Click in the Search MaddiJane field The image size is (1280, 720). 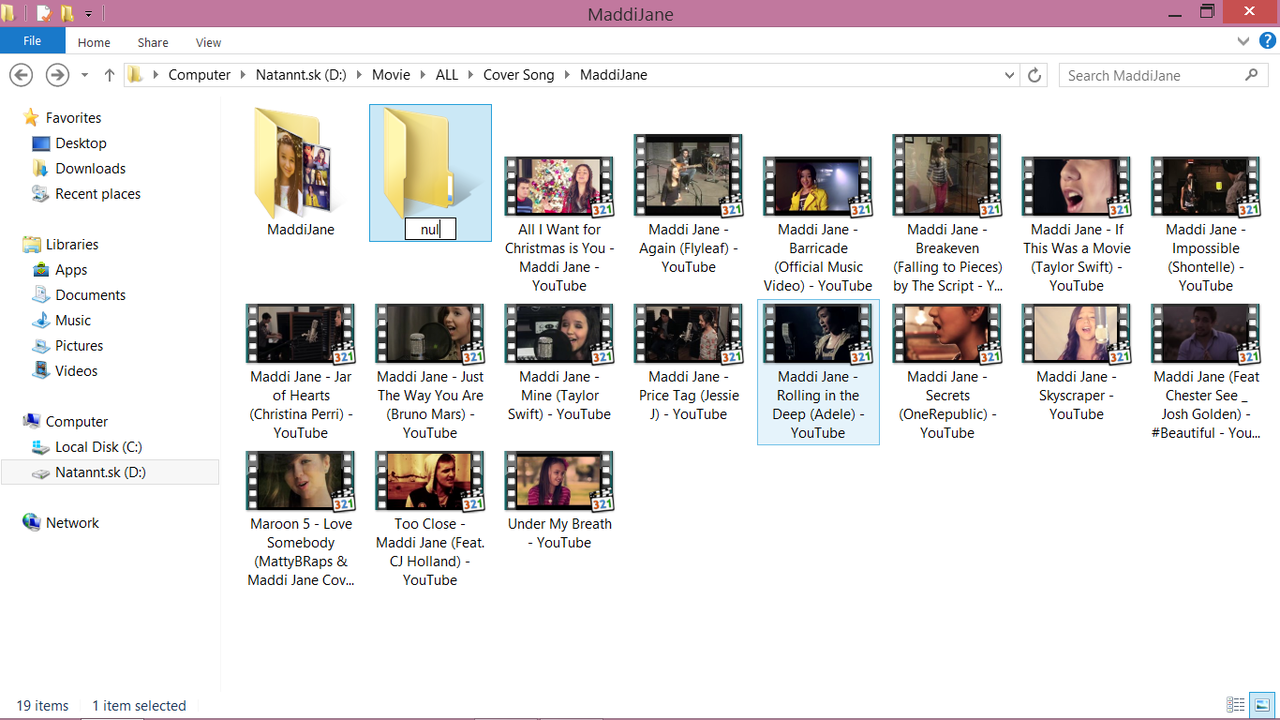(x=1150, y=75)
